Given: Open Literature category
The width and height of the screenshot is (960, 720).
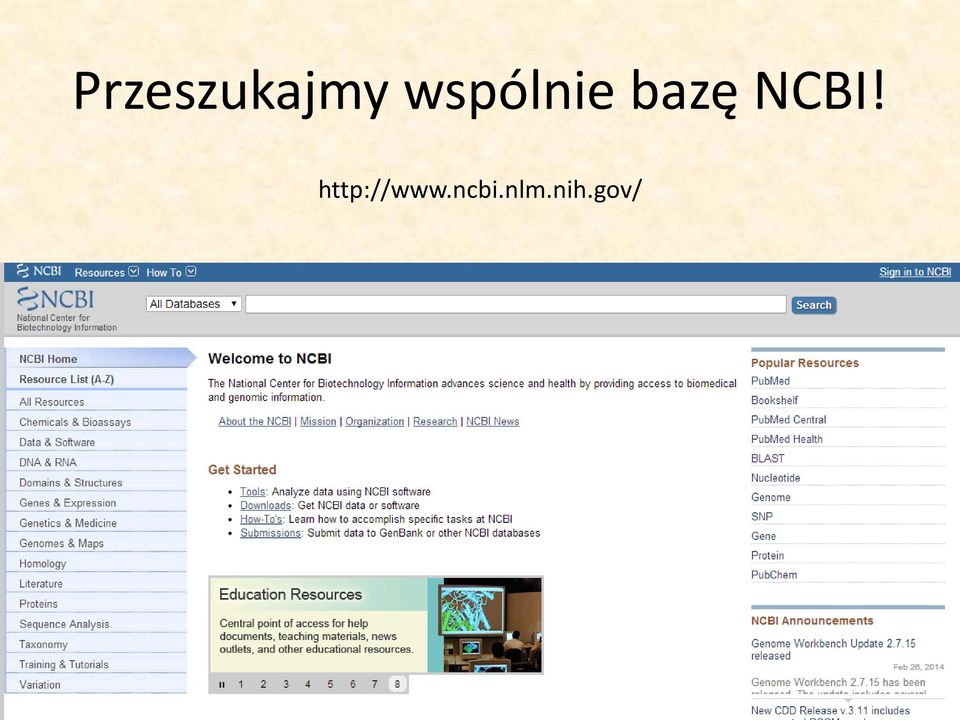Looking at the screenshot, I should point(96,583).
